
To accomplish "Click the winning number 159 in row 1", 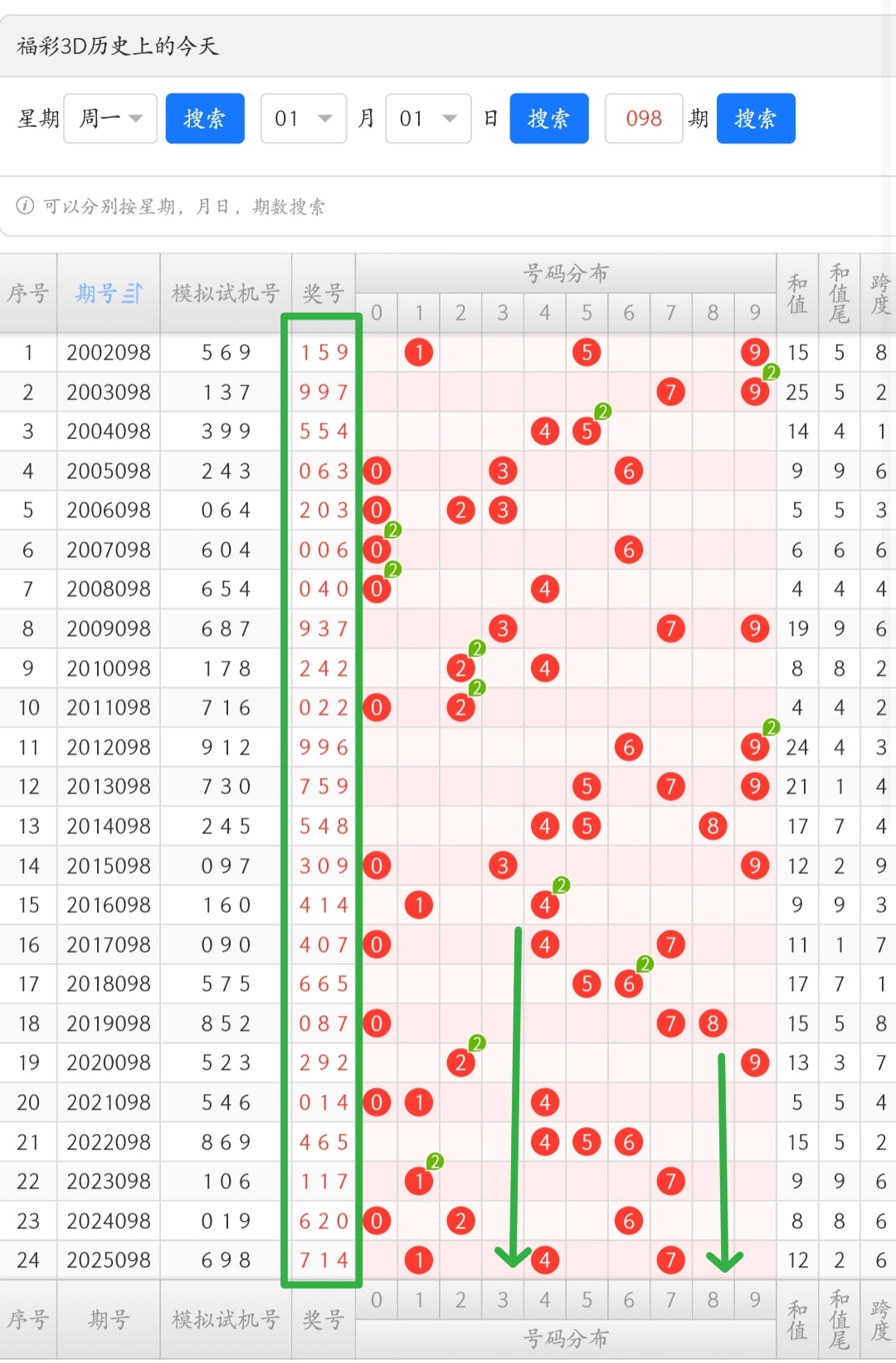I will coord(324,353).
